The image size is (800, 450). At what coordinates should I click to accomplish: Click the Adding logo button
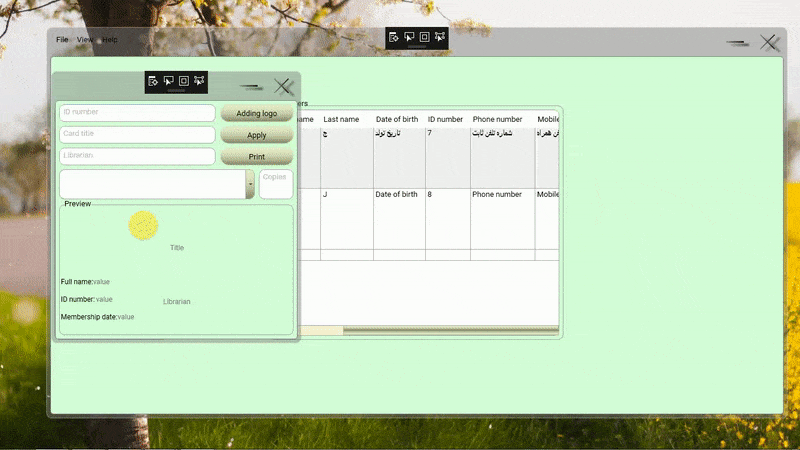(x=257, y=113)
